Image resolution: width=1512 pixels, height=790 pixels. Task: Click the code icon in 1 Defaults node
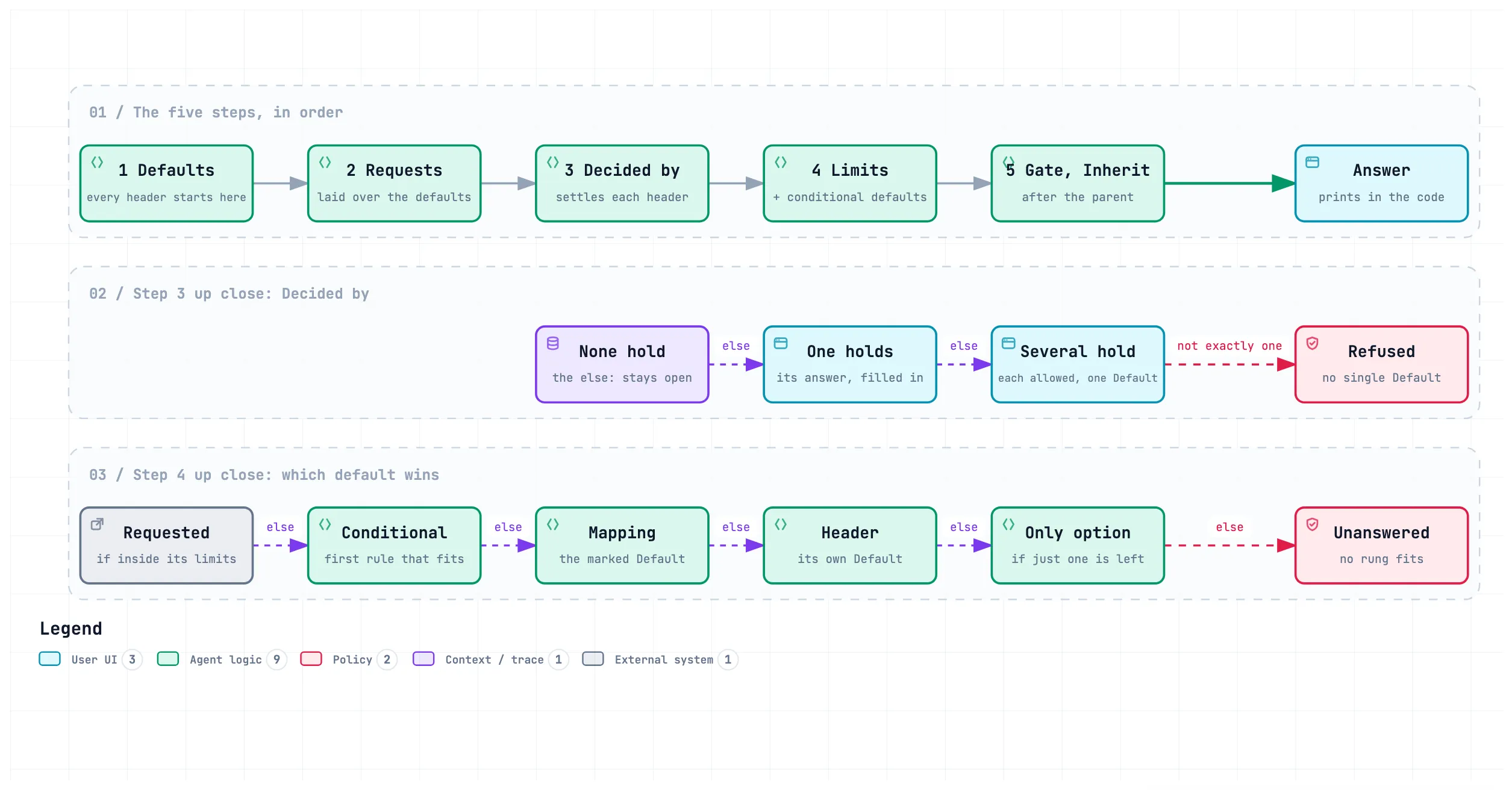[97, 162]
